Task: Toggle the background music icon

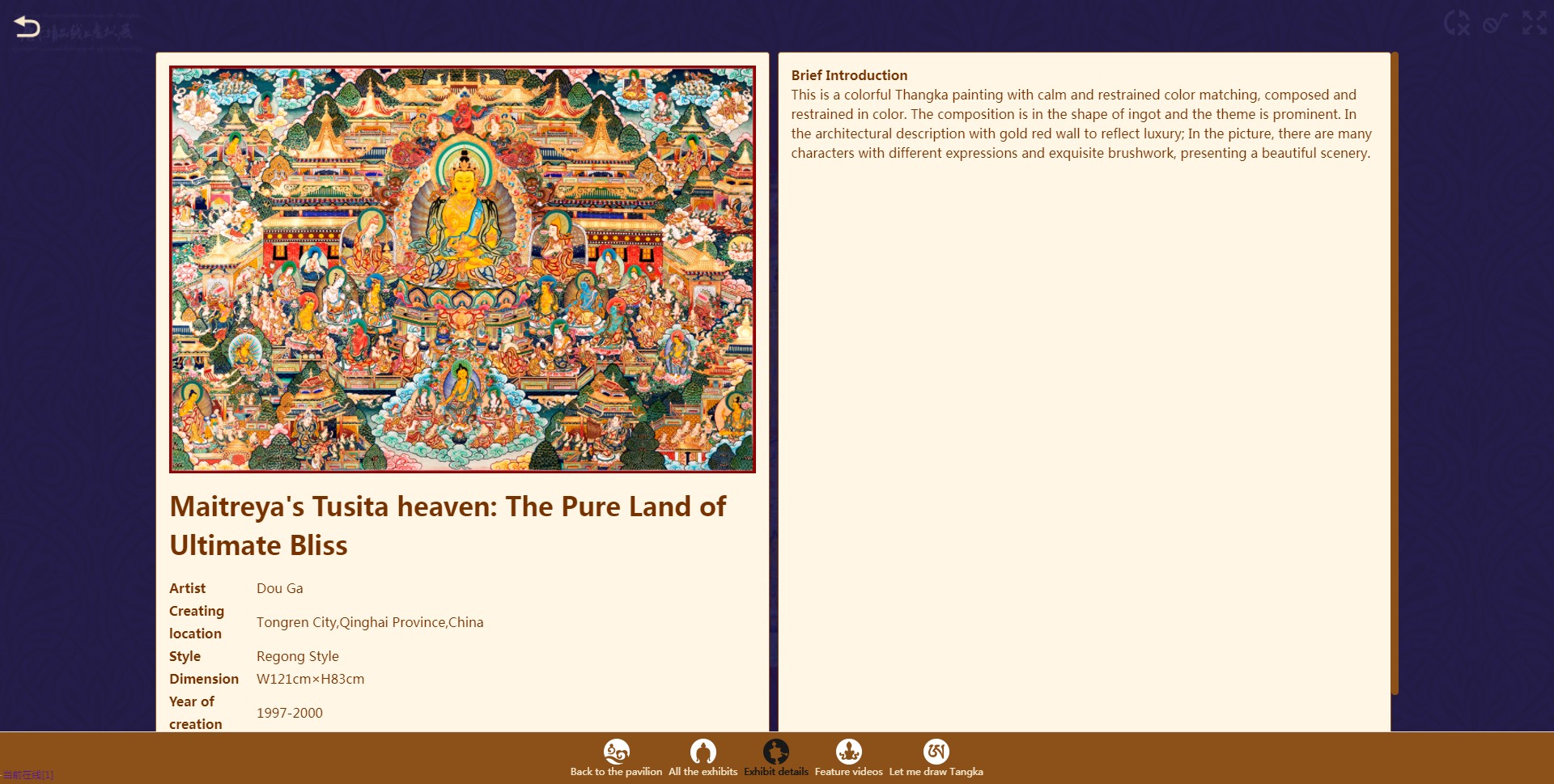Action: 1495,23
